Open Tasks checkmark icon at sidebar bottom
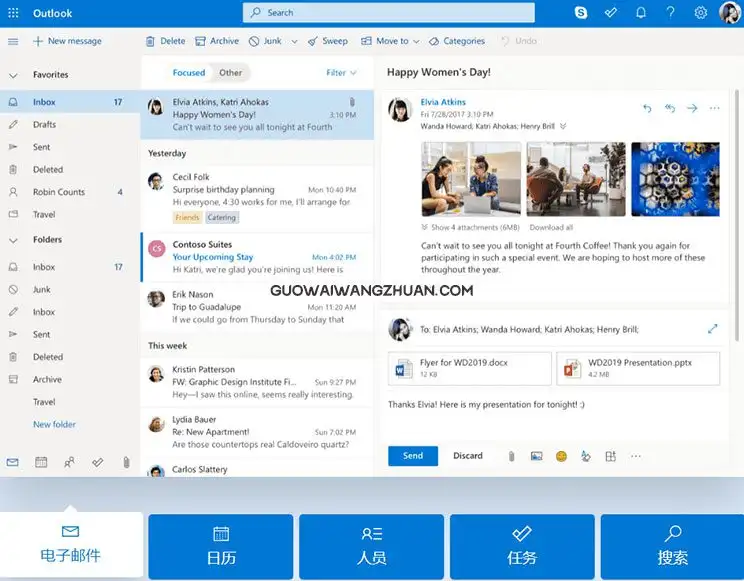This screenshot has width=744, height=581. [98, 462]
